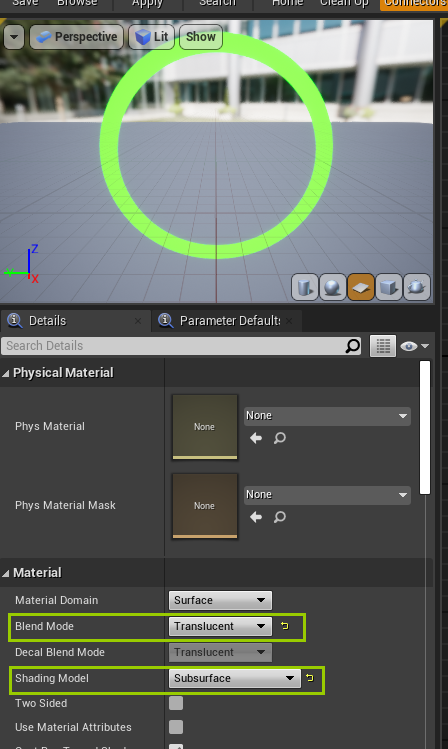Select the cylinder preview mesh icon
The height and width of the screenshot is (749, 448).
pos(304,287)
